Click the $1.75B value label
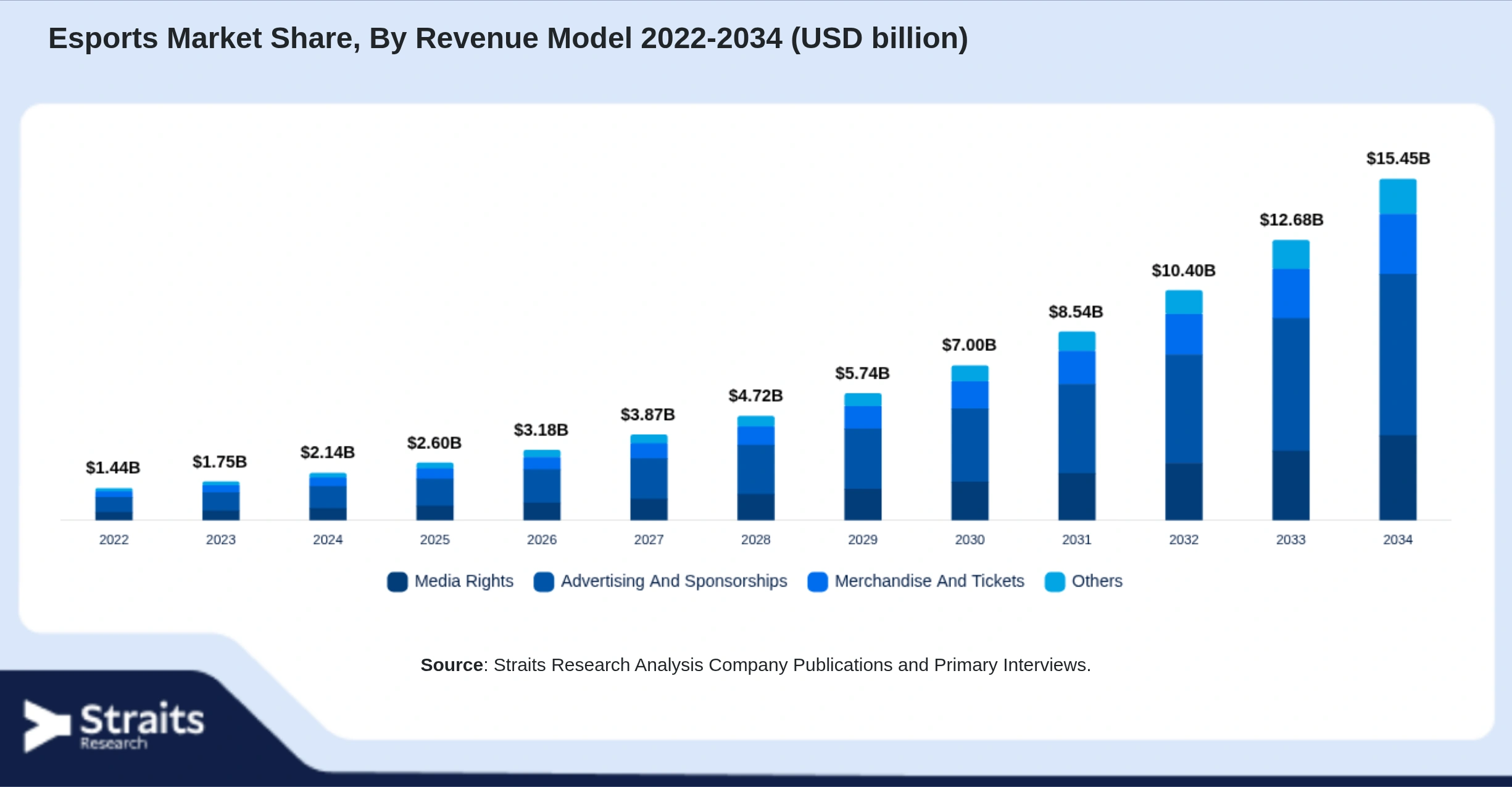 click(220, 461)
